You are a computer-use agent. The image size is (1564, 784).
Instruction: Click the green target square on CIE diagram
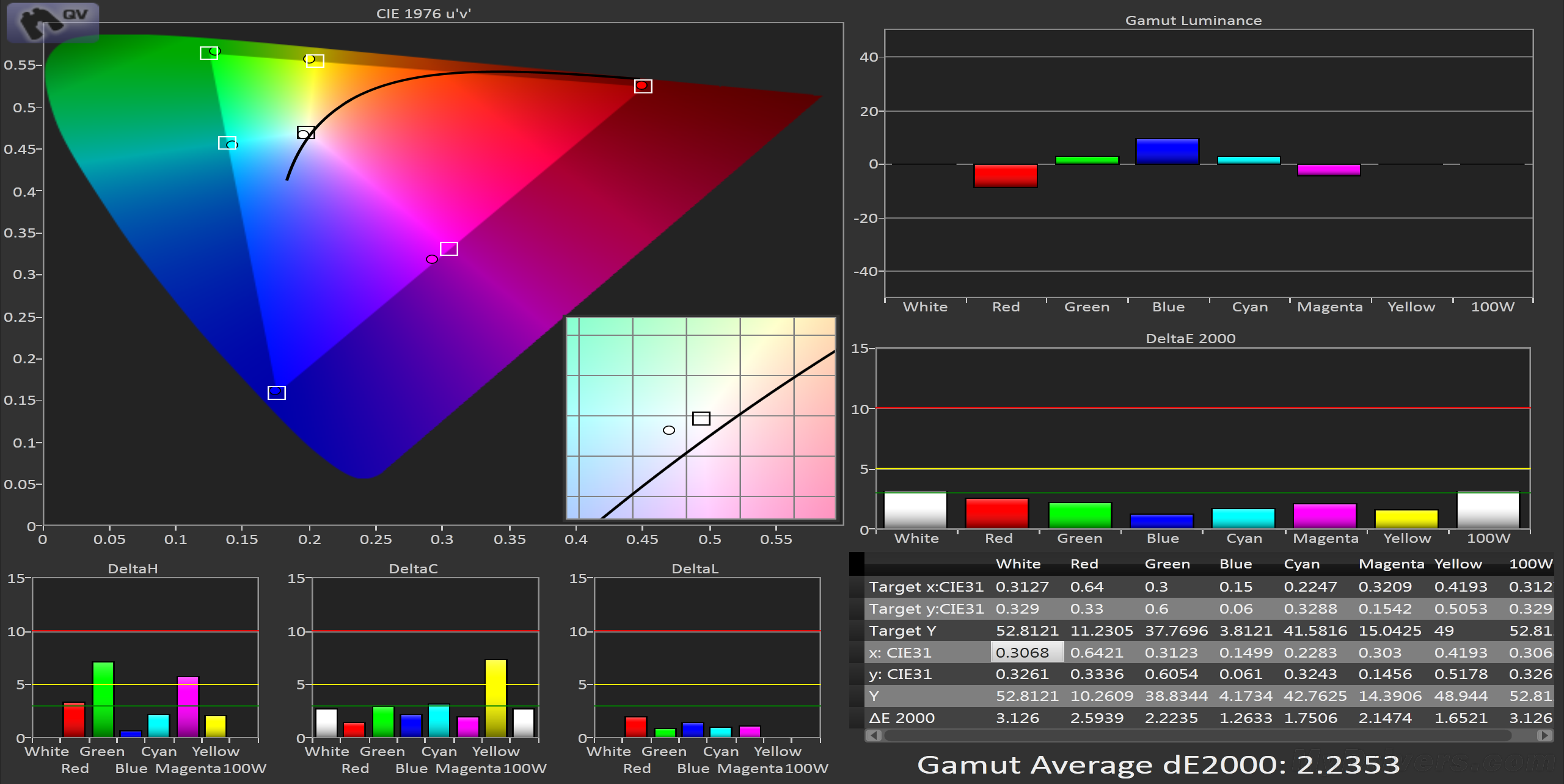click(x=209, y=53)
